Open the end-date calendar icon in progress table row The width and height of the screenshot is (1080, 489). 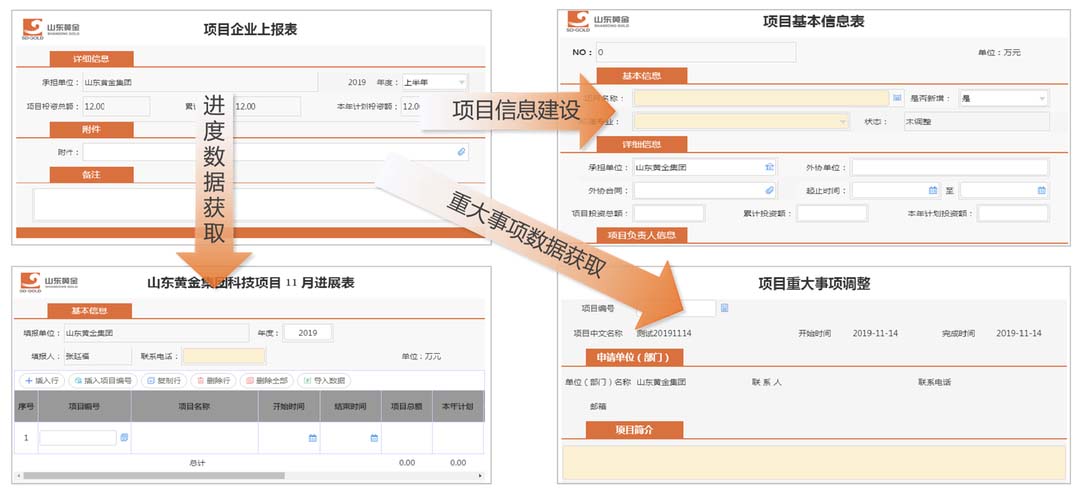(374, 438)
